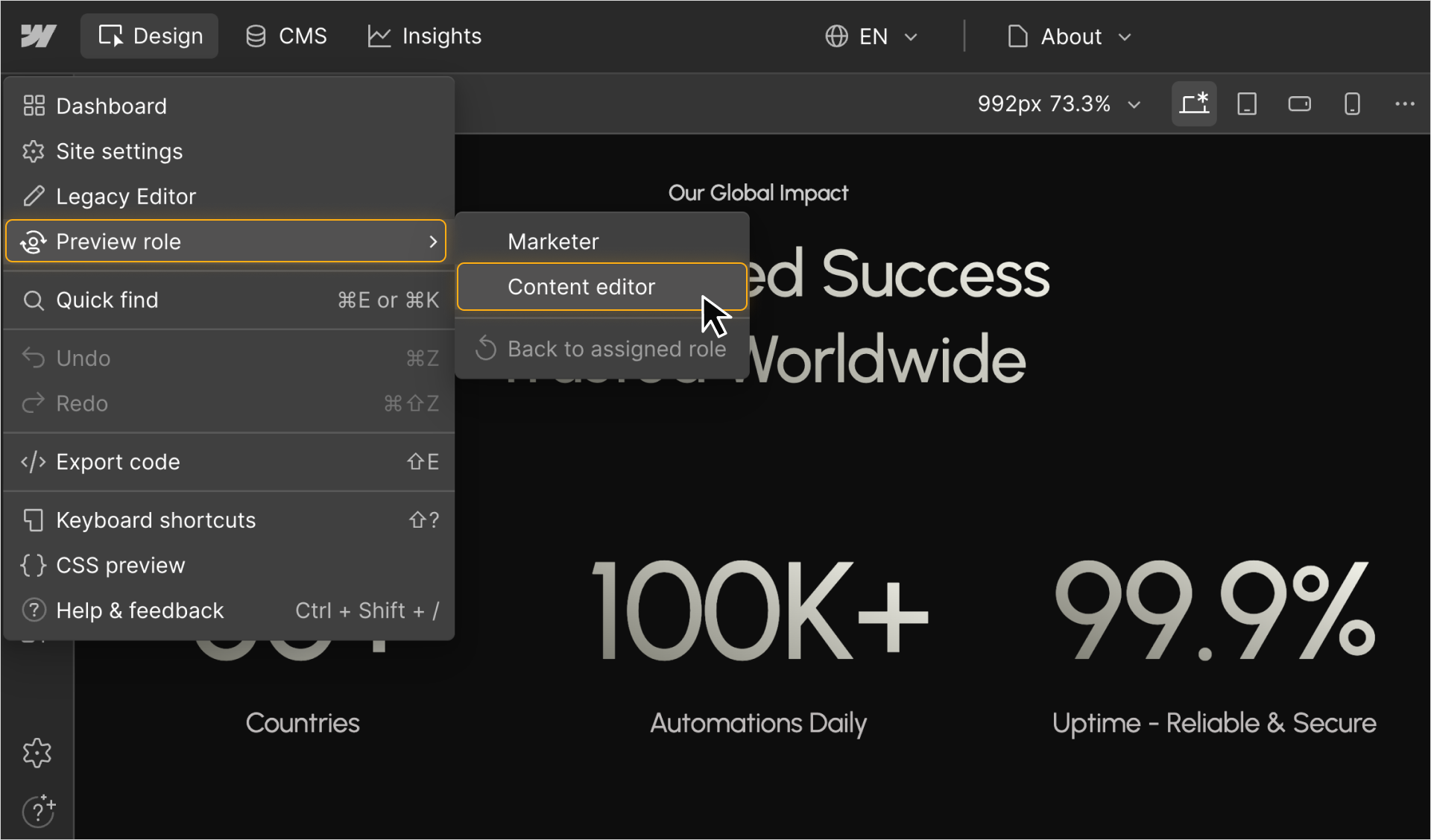
Task: Click the help icon at bottom-left
Action: click(x=38, y=811)
